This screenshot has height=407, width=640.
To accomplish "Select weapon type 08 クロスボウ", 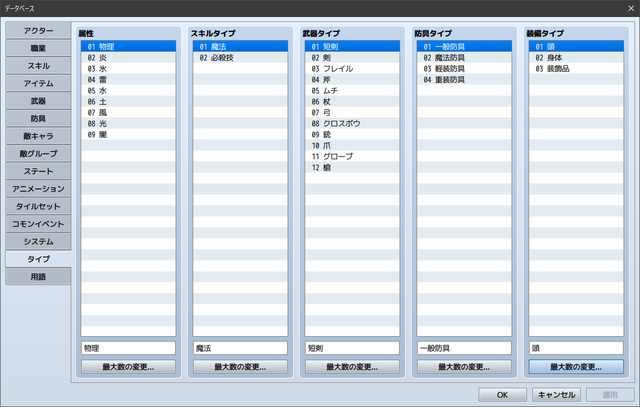I will pyautogui.click(x=352, y=124).
